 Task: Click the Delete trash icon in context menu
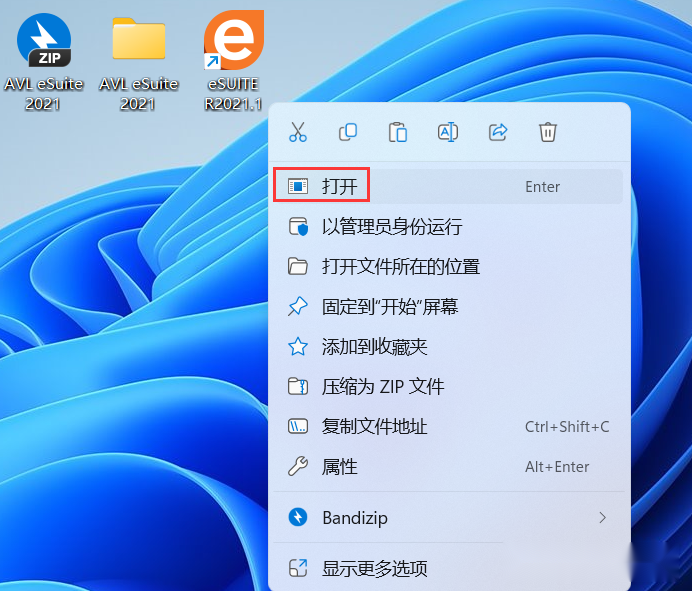pos(548,132)
